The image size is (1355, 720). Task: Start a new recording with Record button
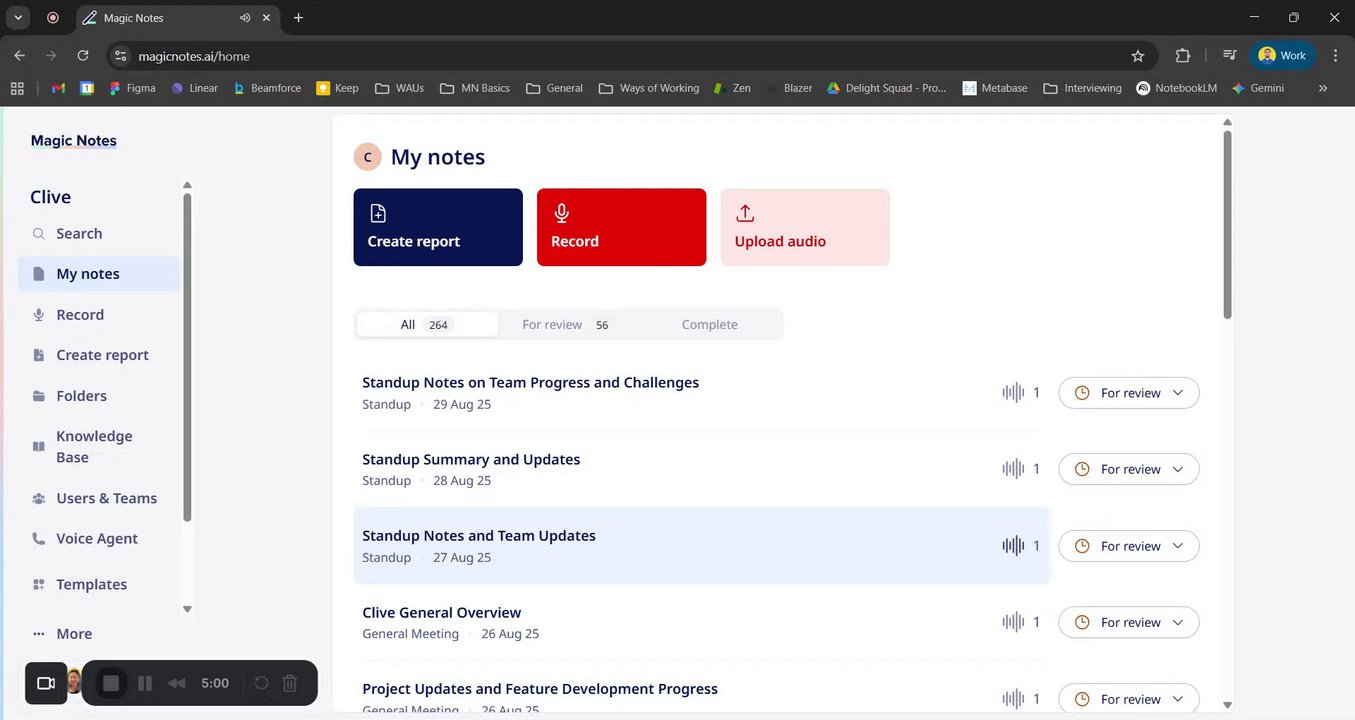click(621, 227)
